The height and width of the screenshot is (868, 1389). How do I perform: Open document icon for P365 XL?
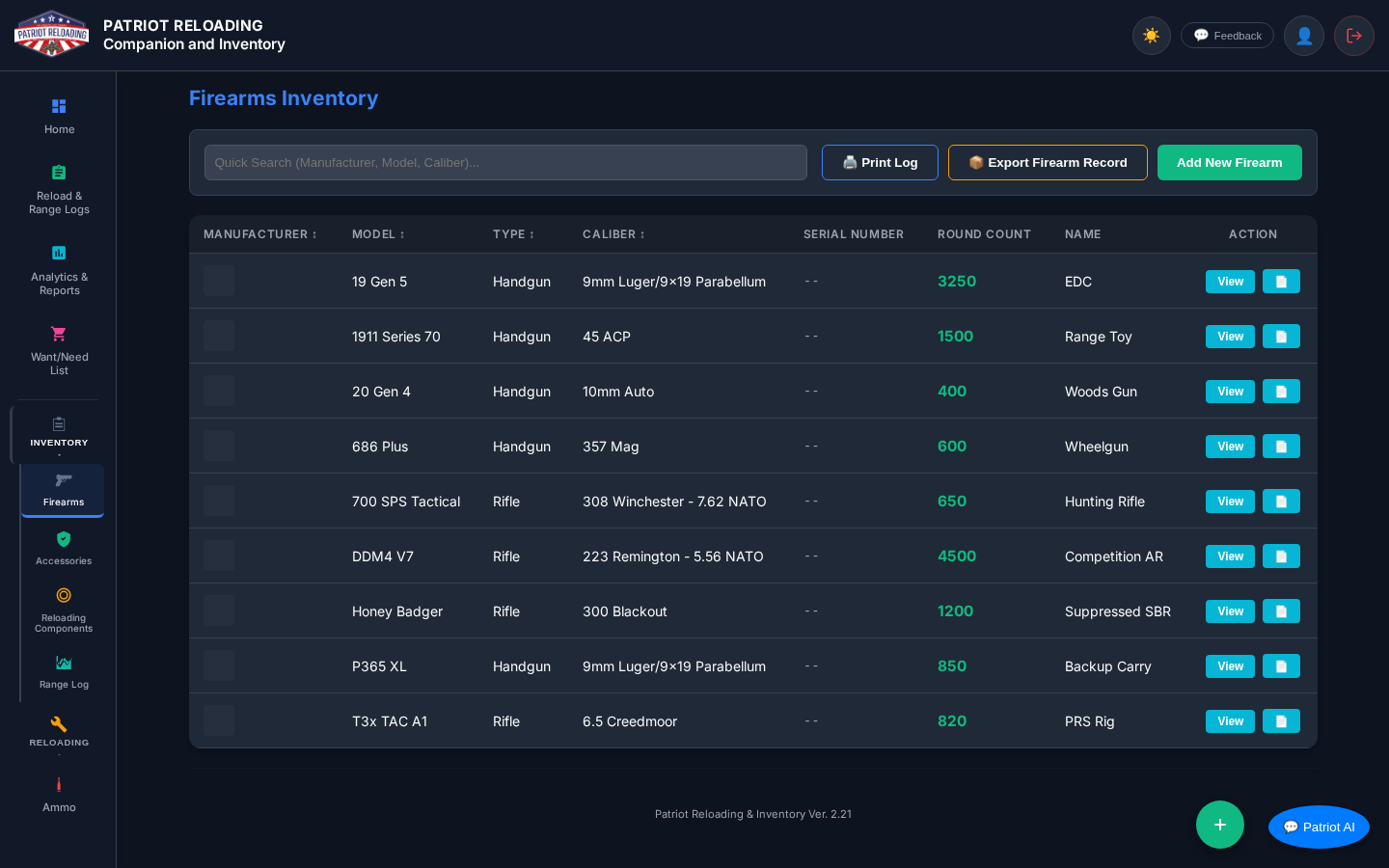coord(1281,666)
